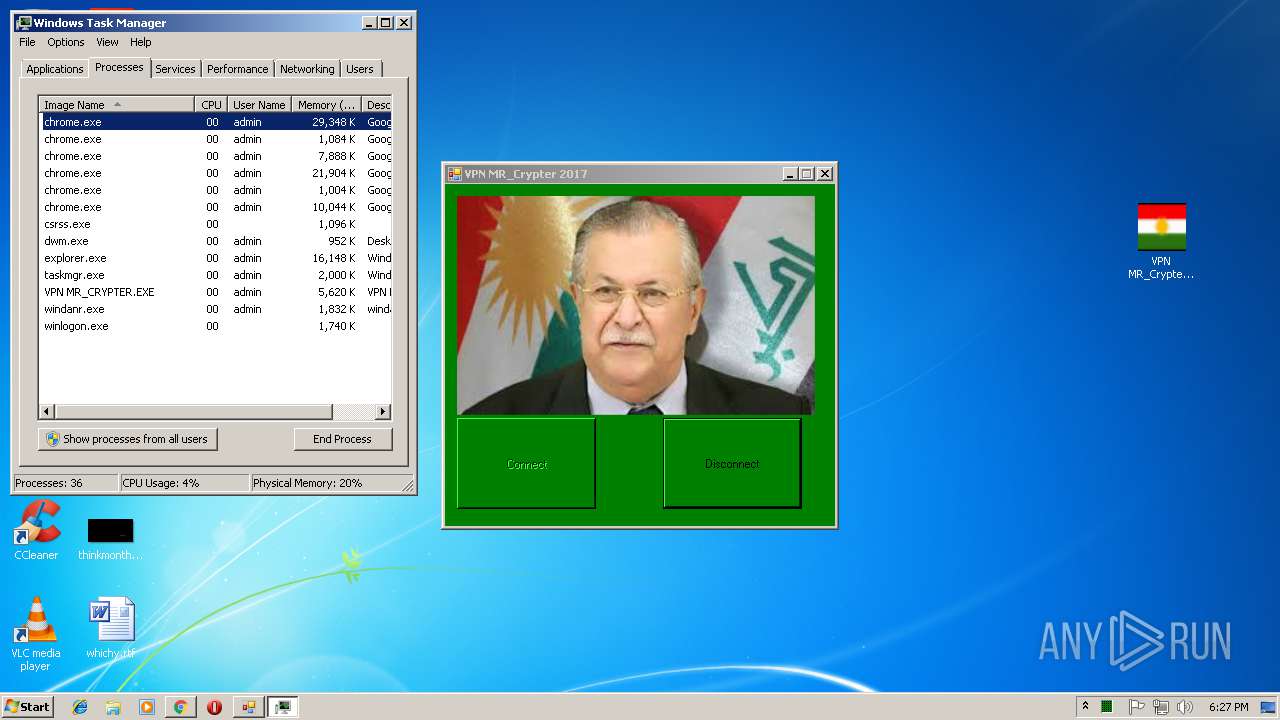Sort processes by User Name column
The width and height of the screenshot is (1280, 720).
[x=259, y=105]
